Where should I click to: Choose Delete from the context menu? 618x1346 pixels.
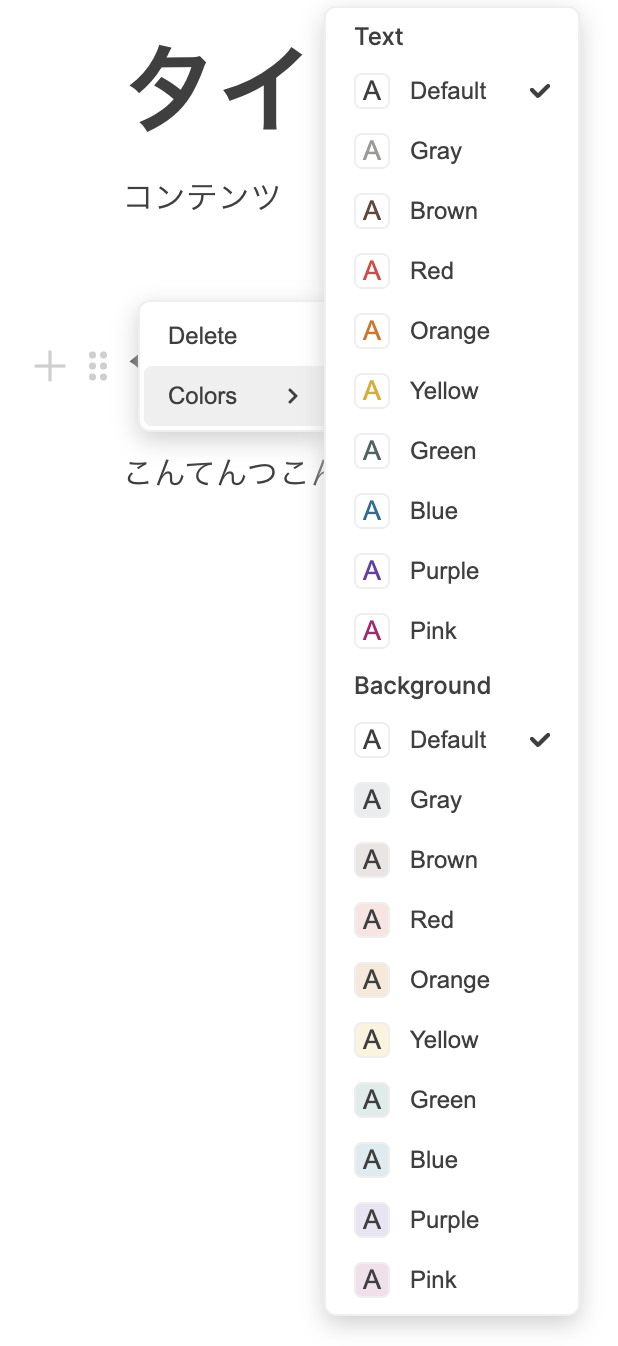[x=203, y=336]
